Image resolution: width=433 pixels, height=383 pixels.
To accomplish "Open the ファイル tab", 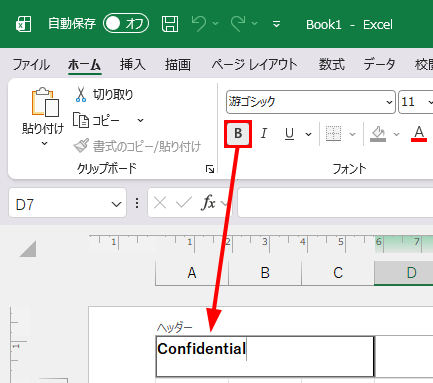I will click(x=31, y=64).
